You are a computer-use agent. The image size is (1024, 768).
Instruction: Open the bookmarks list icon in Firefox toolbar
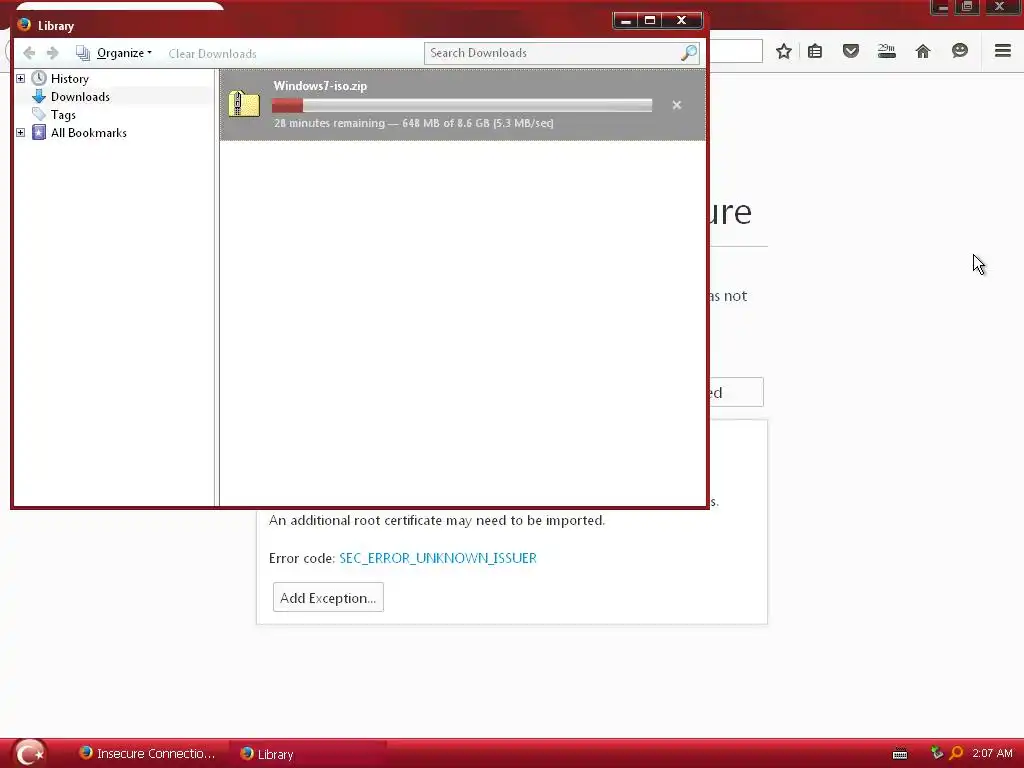click(x=815, y=51)
